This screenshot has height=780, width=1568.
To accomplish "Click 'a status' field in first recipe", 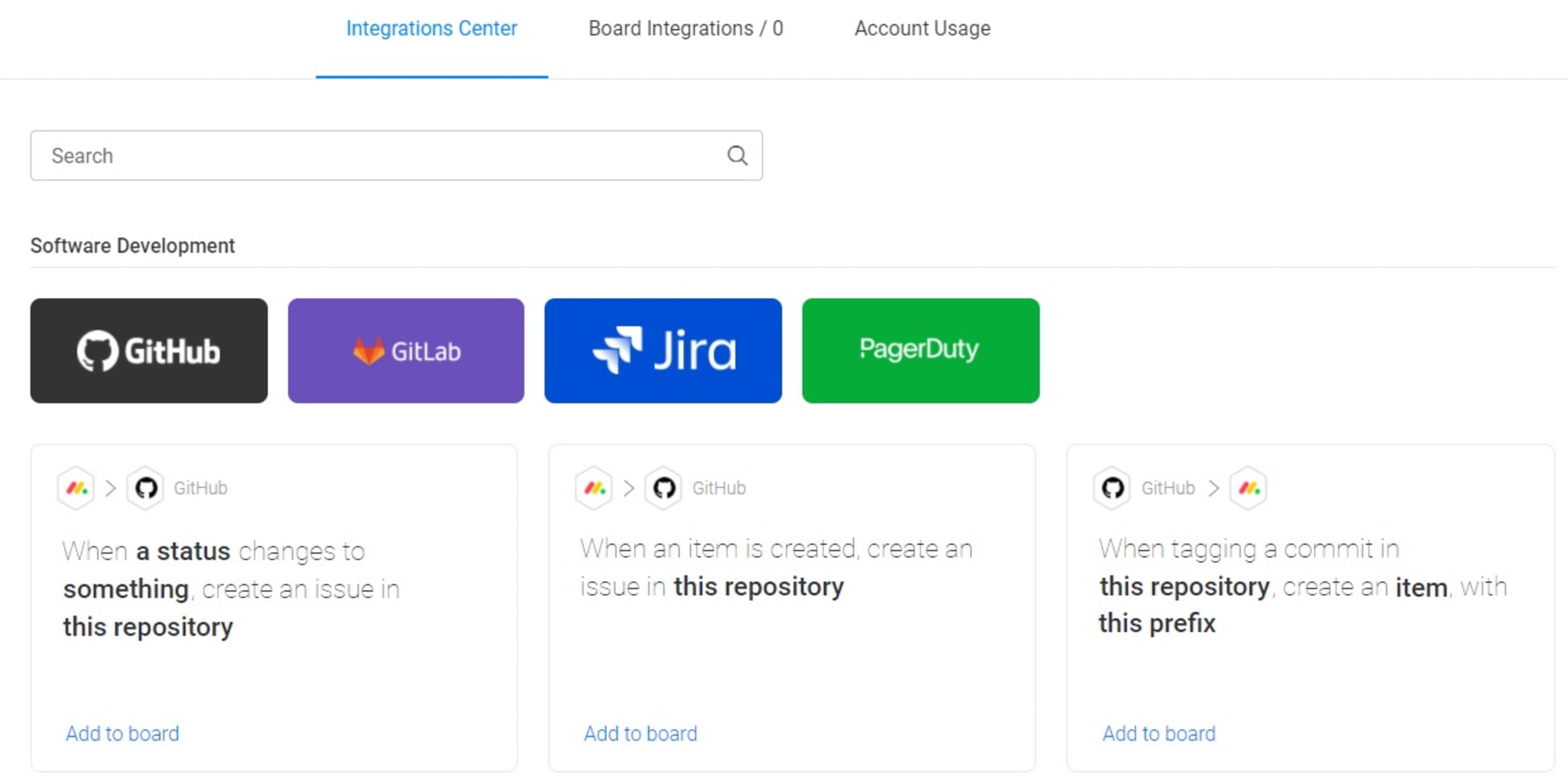I will tap(183, 551).
